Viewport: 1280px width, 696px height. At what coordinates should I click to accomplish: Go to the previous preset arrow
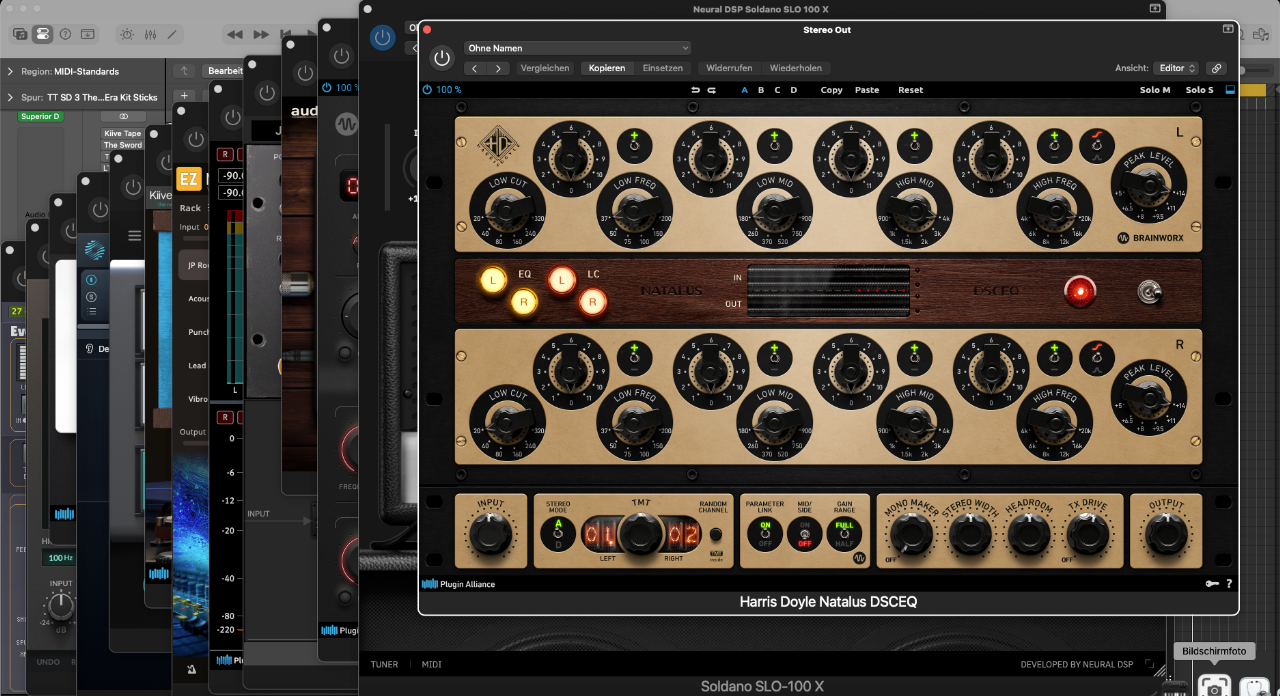point(475,68)
